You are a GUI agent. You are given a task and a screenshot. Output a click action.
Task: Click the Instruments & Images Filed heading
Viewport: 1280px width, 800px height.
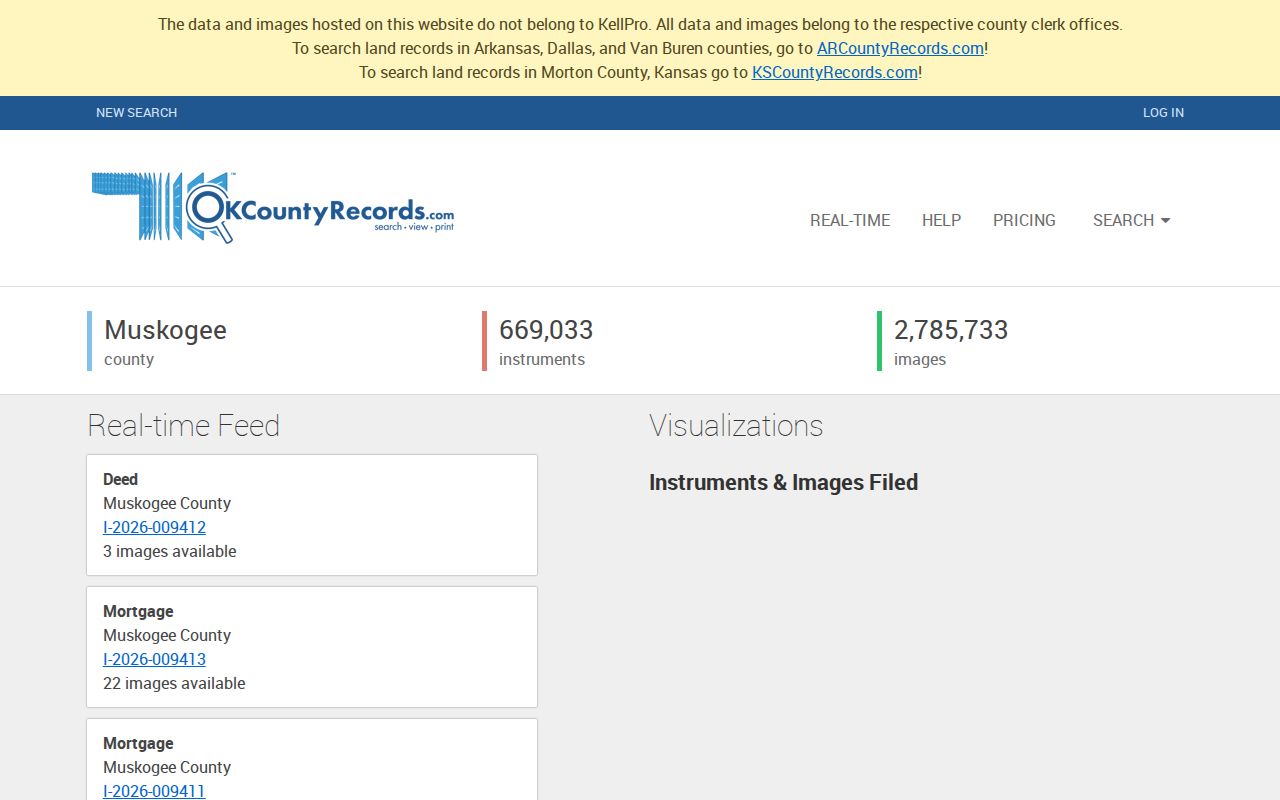click(783, 482)
